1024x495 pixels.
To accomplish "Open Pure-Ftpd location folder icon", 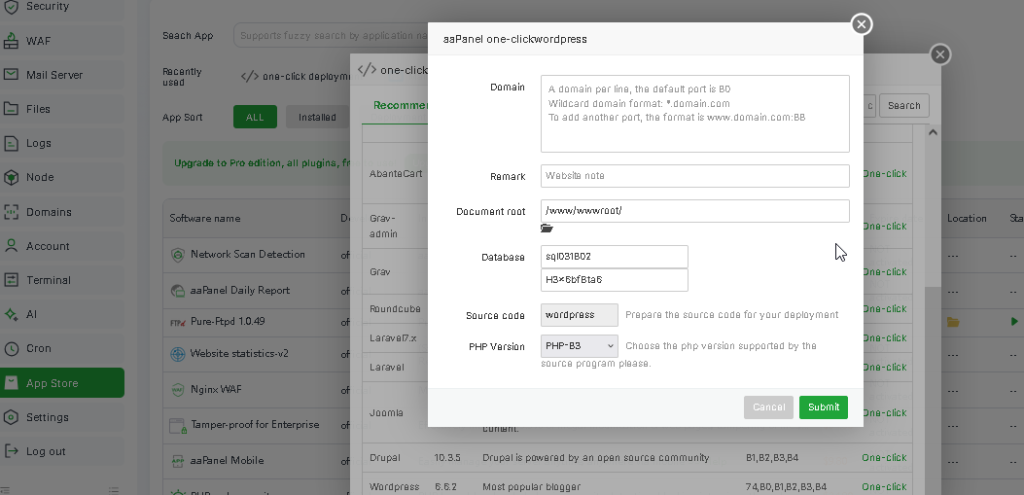I will point(953,322).
